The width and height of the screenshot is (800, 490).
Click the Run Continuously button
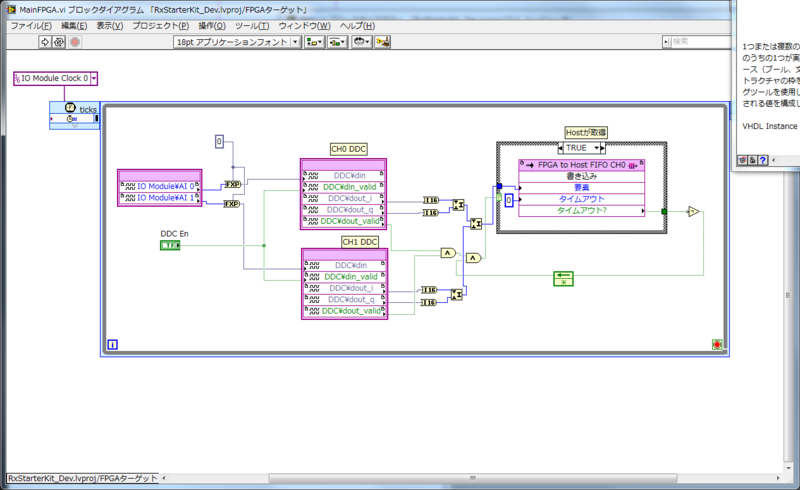[59, 42]
